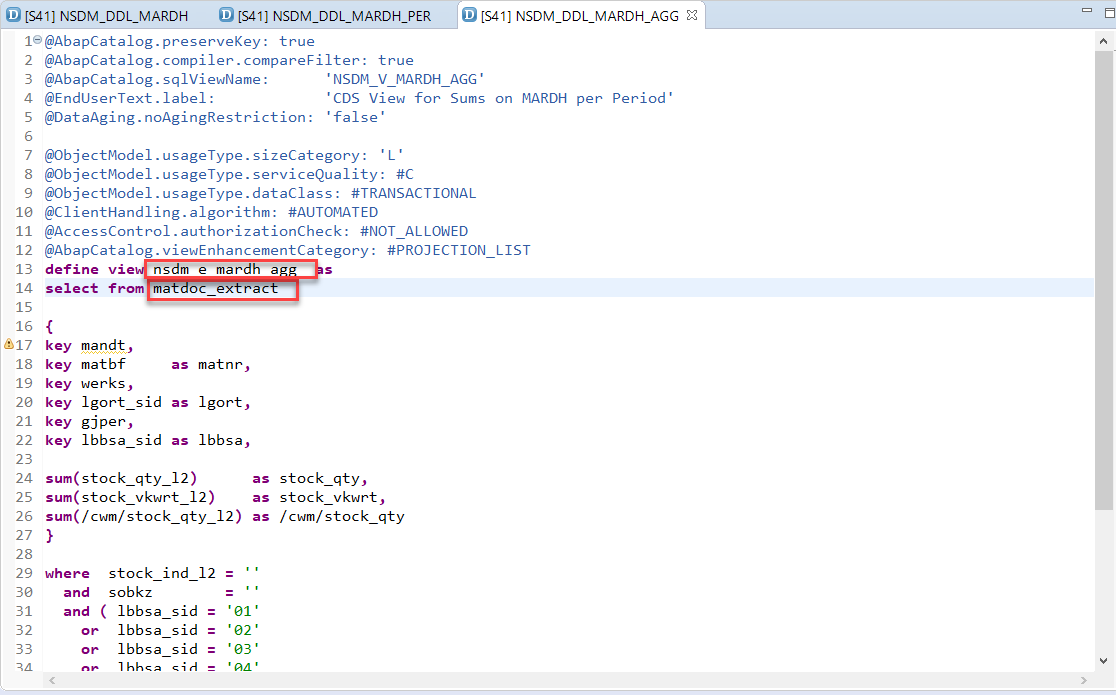Close the NSDM_DDL_MARDH_AGG editor tab
Screen dimensions: 1116x695
click(x=692, y=15)
